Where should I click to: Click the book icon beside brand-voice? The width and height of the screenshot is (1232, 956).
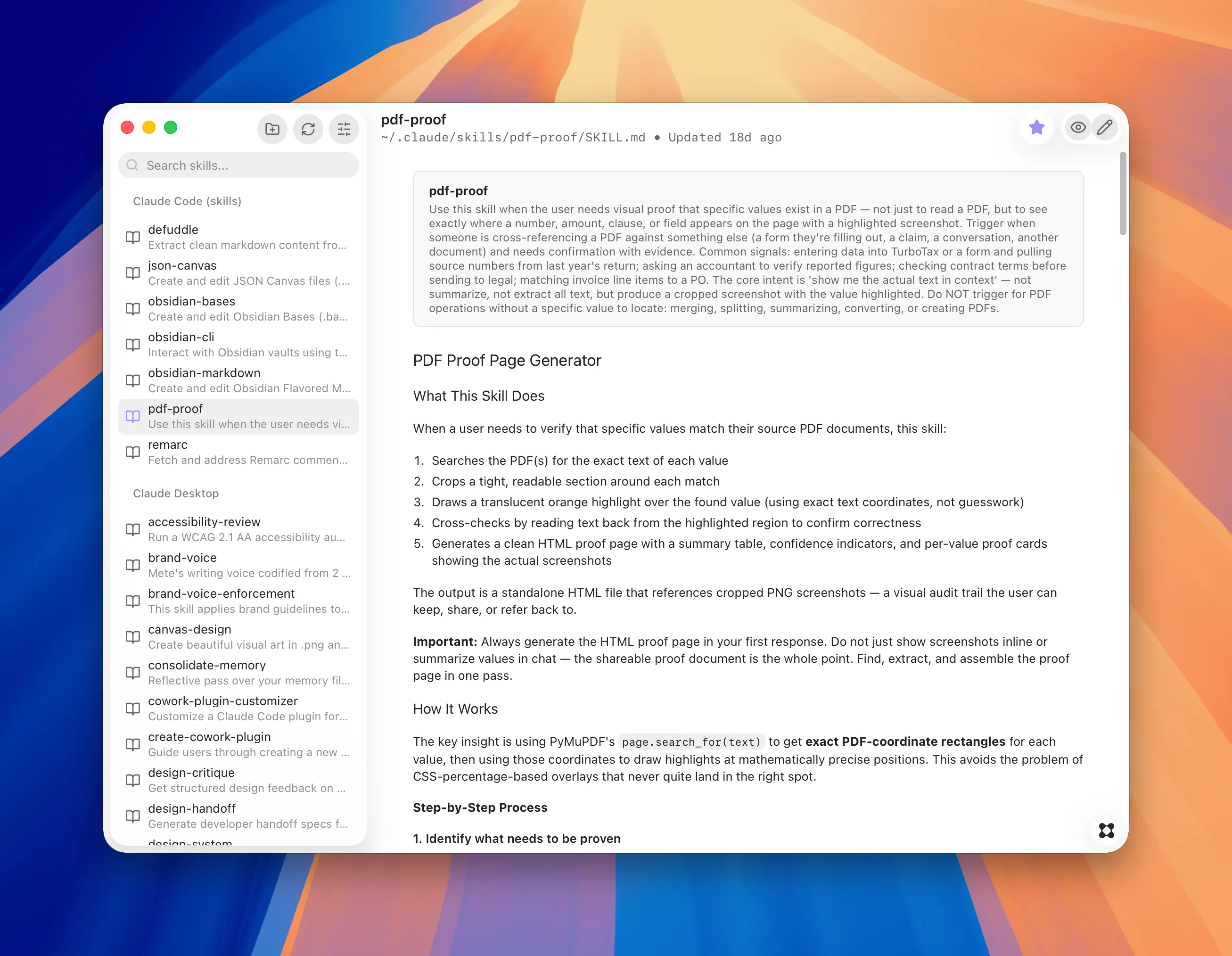132,565
